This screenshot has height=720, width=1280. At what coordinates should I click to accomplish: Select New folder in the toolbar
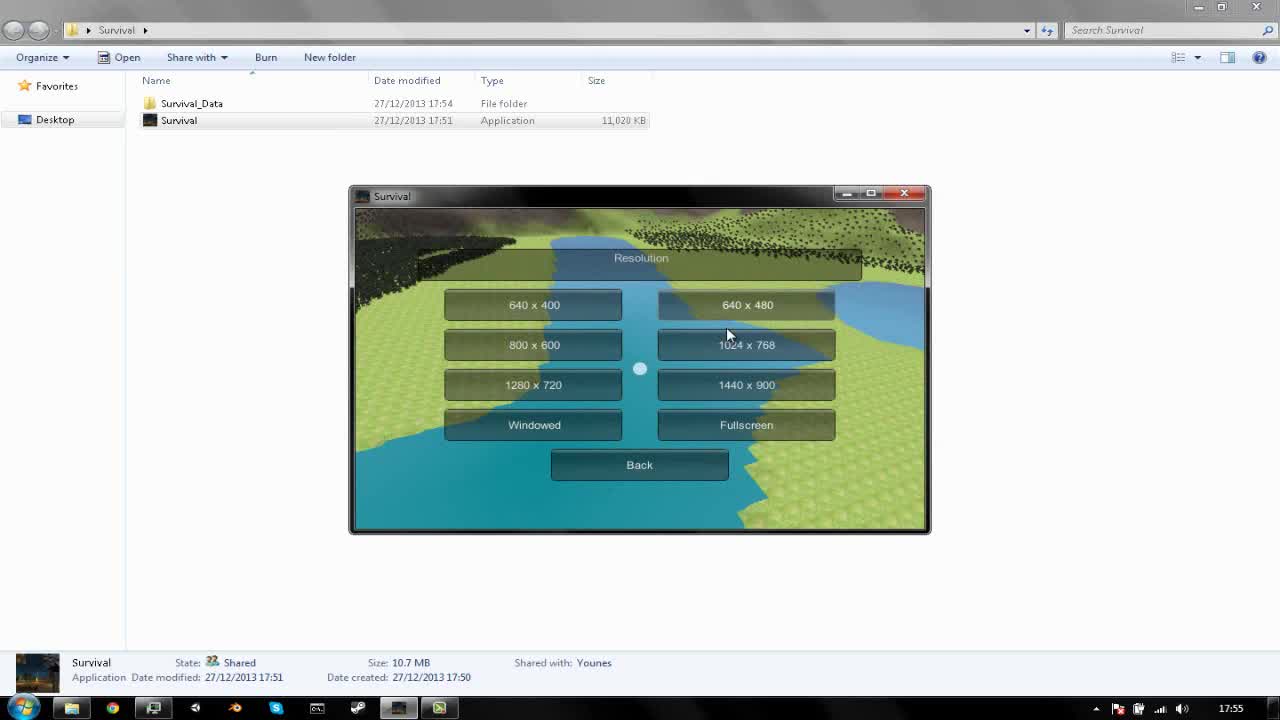(x=329, y=57)
